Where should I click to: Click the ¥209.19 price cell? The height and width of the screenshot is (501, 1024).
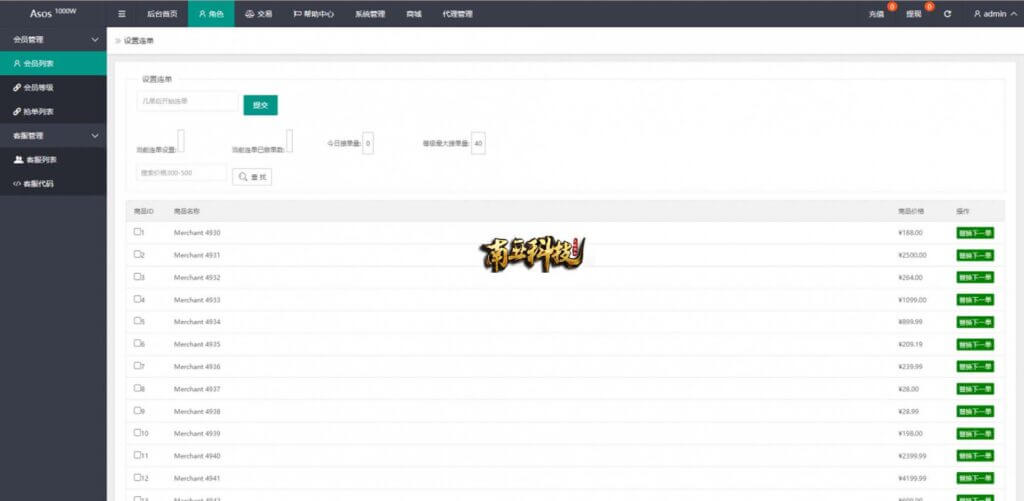pyautogui.click(x=910, y=344)
